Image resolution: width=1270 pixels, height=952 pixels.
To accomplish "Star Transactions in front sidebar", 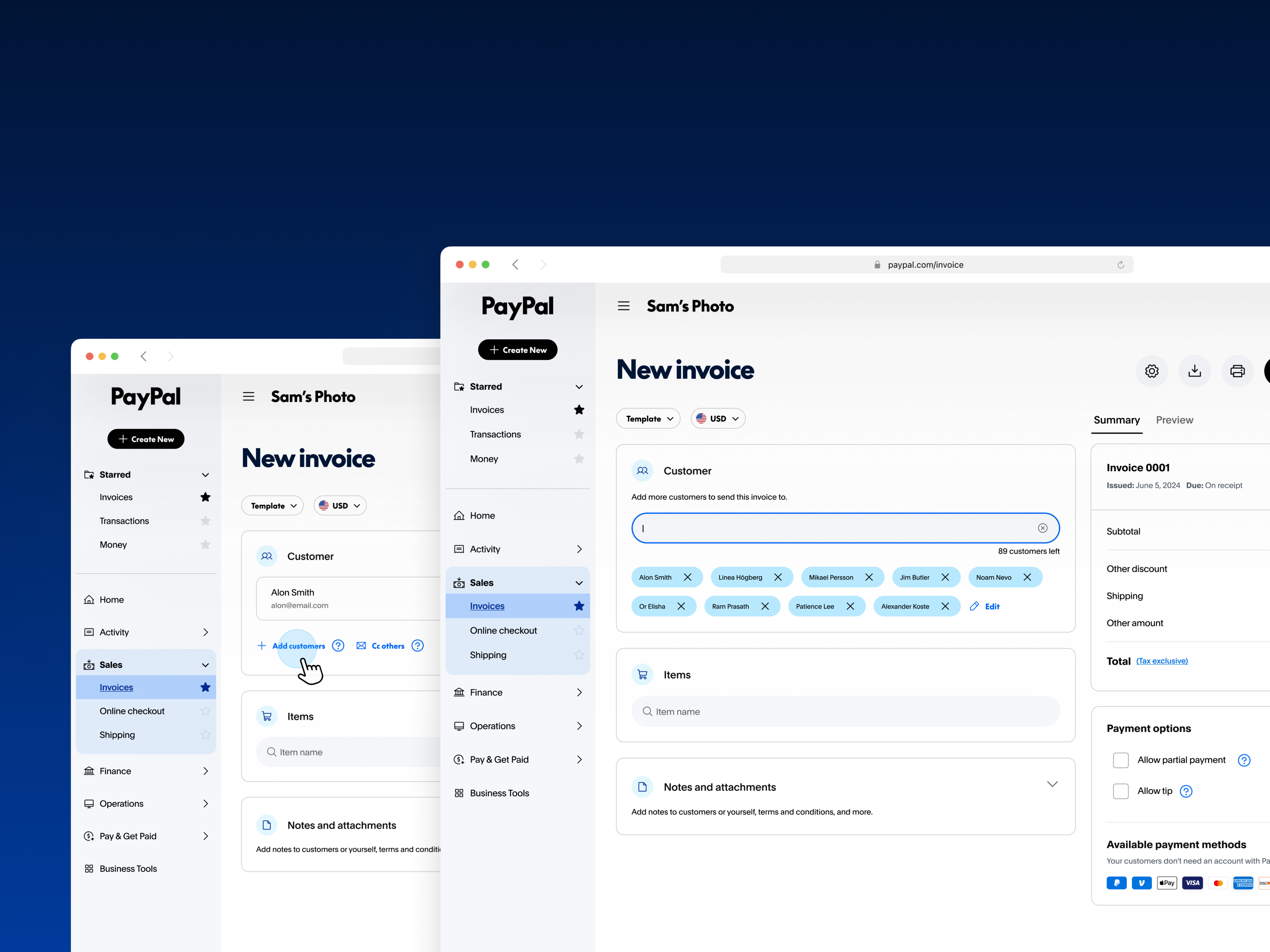I will 579,434.
